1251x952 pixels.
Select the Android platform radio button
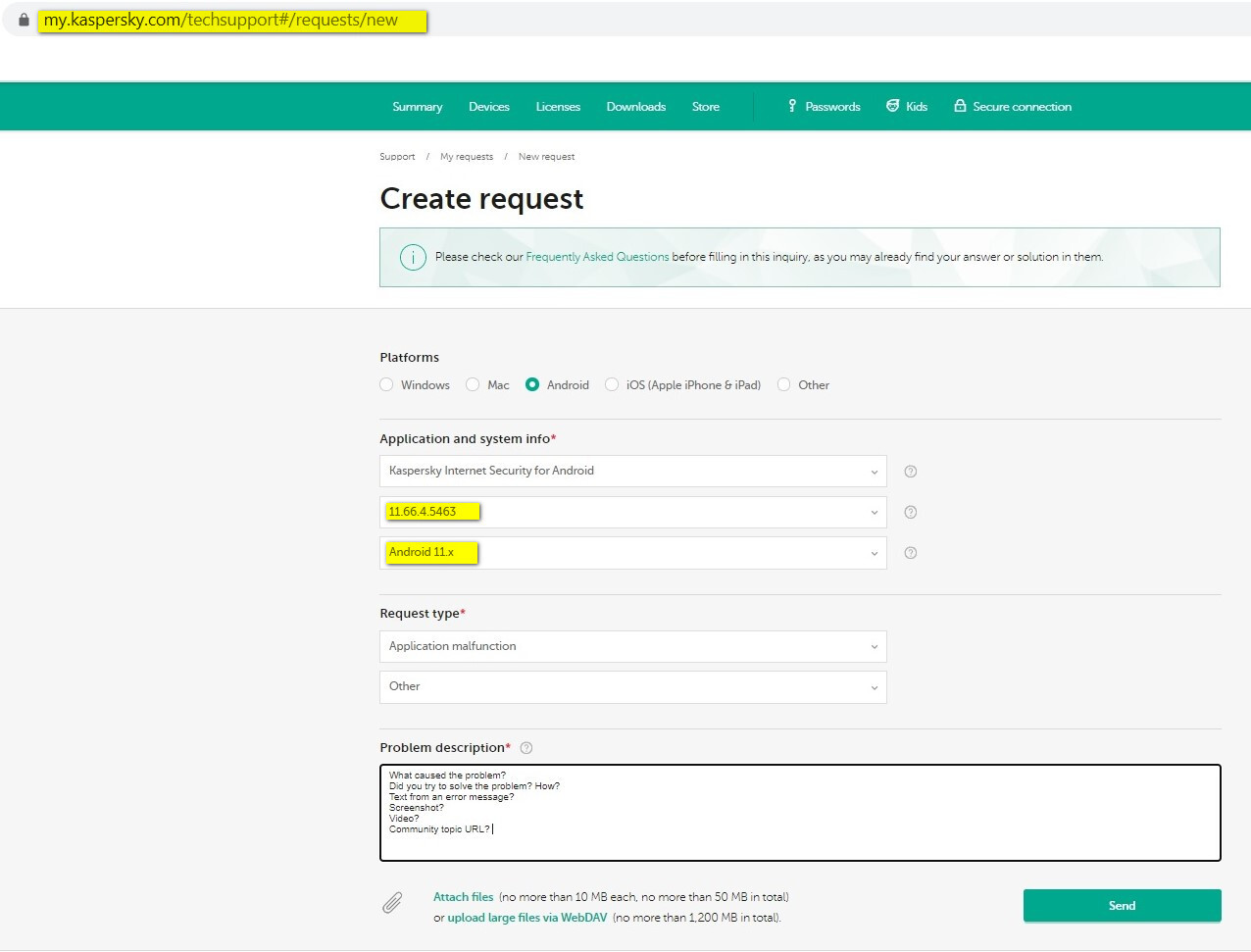(532, 384)
